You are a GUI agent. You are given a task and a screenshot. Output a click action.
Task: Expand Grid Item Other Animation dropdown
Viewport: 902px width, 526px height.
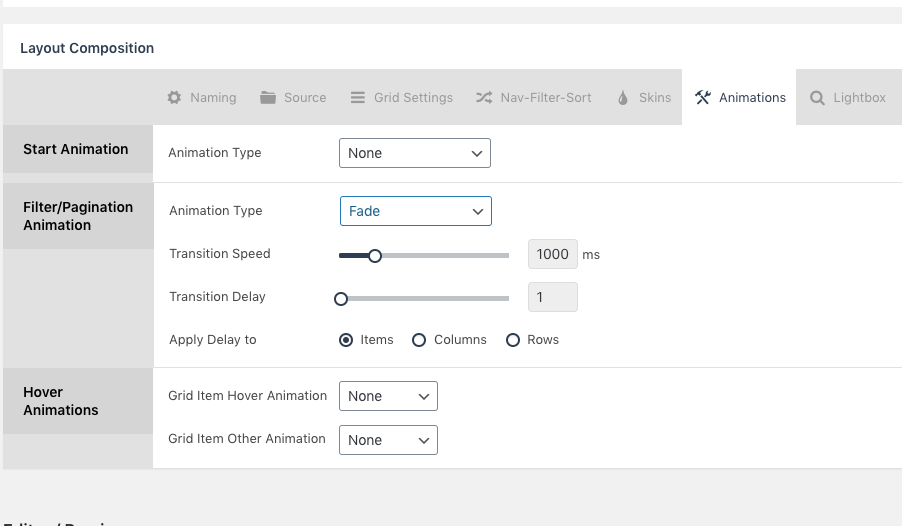[x=388, y=440]
